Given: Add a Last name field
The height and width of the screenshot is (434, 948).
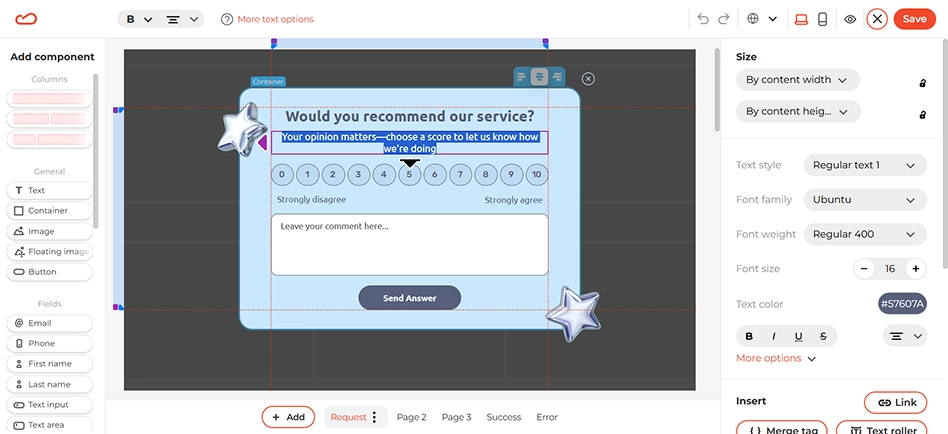Looking at the screenshot, I should pos(50,384).
